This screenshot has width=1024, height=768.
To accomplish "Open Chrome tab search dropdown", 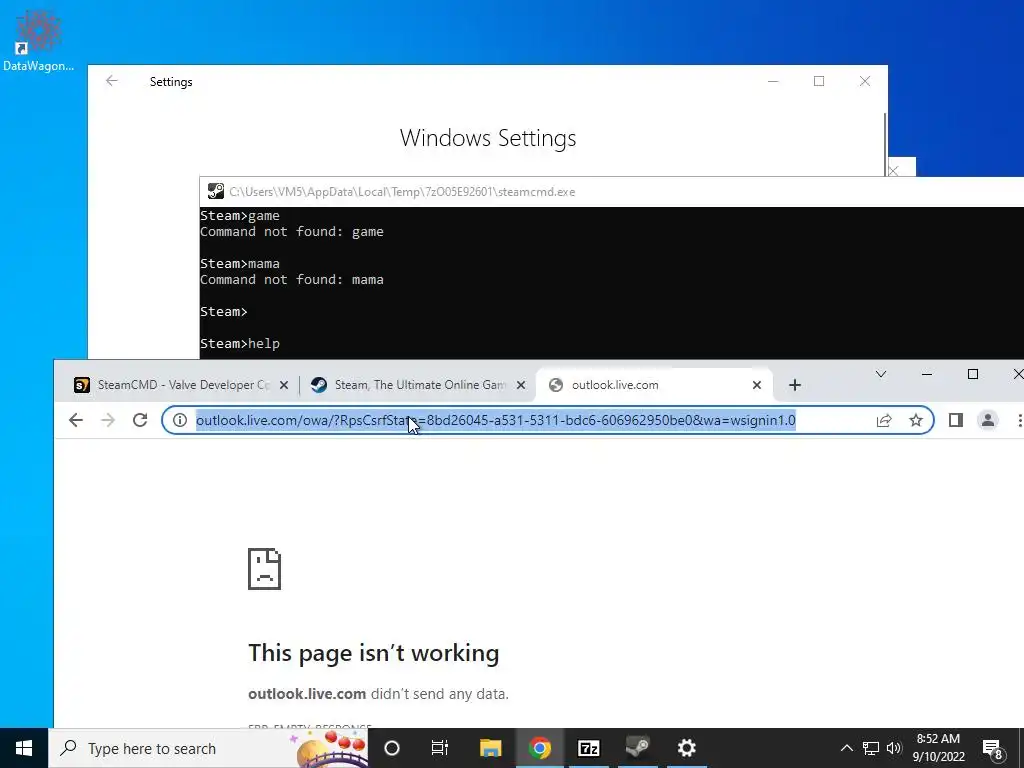I will tap(880, 374).
